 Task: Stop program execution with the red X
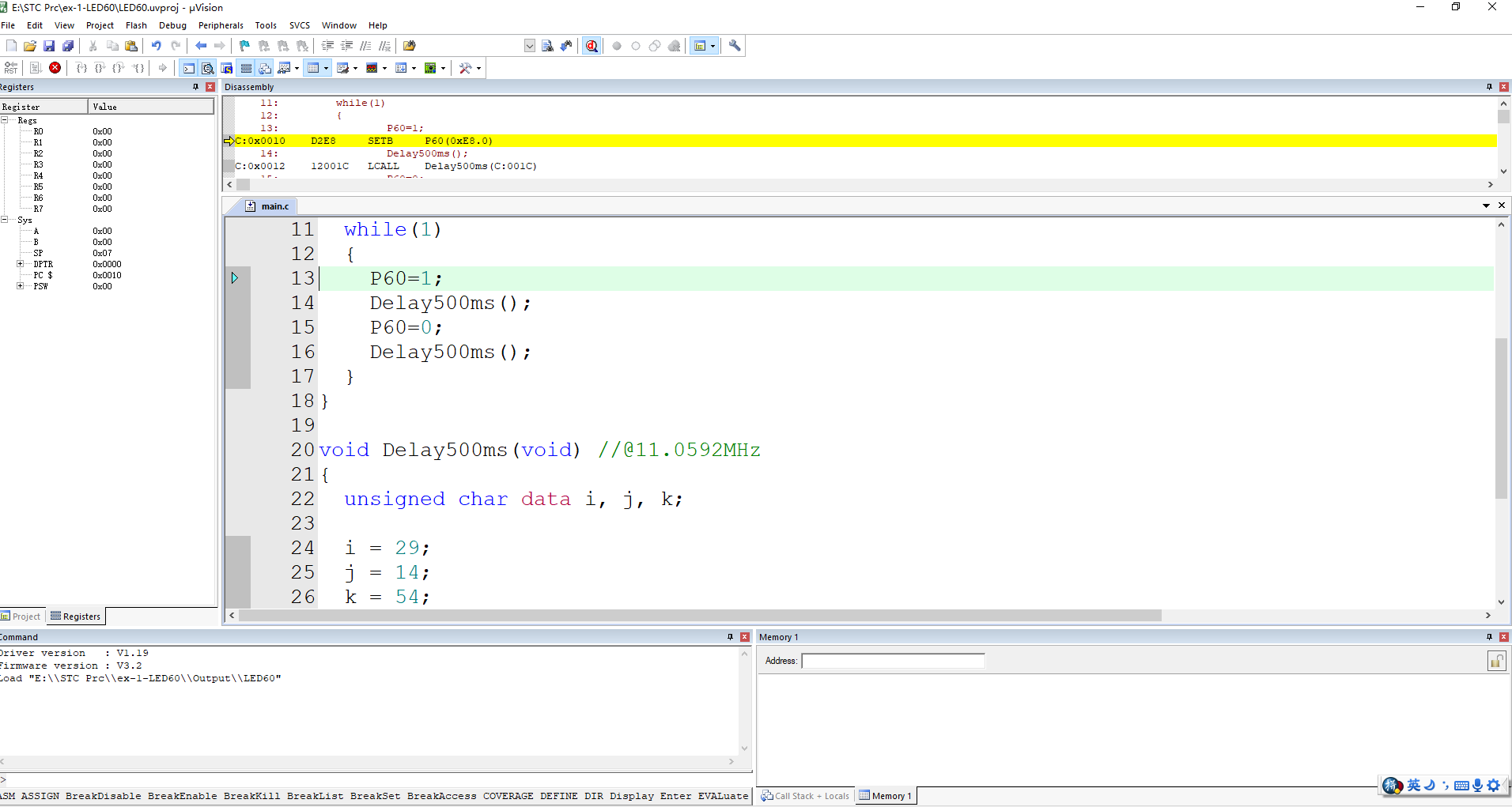pyautogui.click(x=55, y=68)
